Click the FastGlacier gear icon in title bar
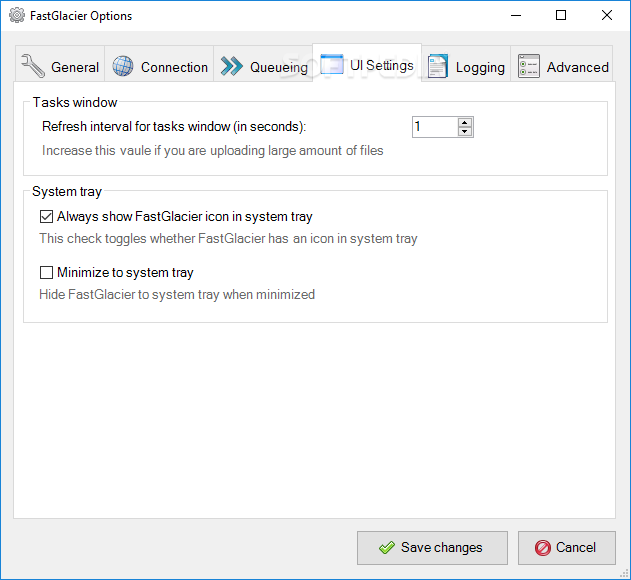The image size is (631, 580). pos(17,15)
